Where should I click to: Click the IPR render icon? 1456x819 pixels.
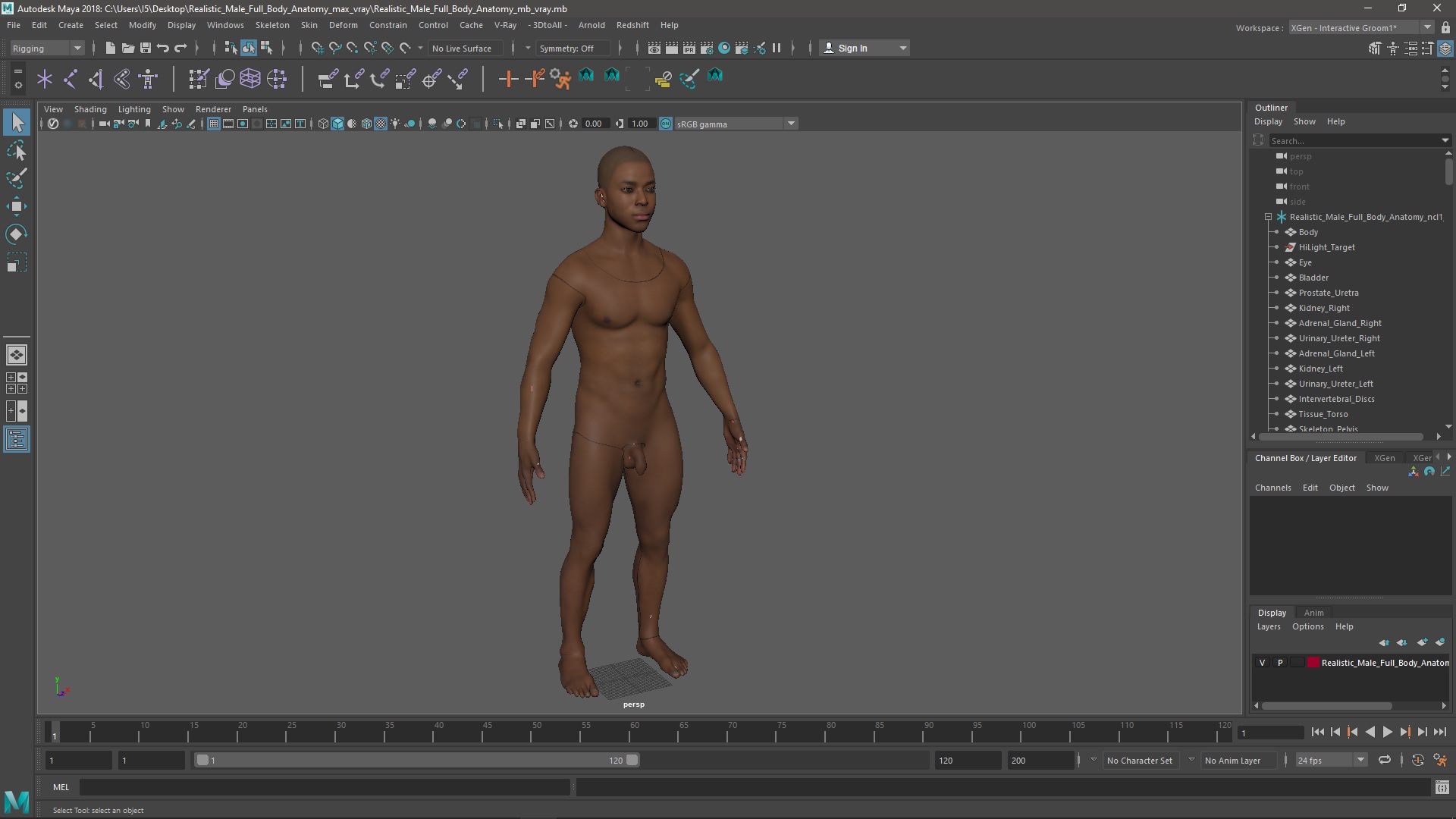click(x=689, y=48)
